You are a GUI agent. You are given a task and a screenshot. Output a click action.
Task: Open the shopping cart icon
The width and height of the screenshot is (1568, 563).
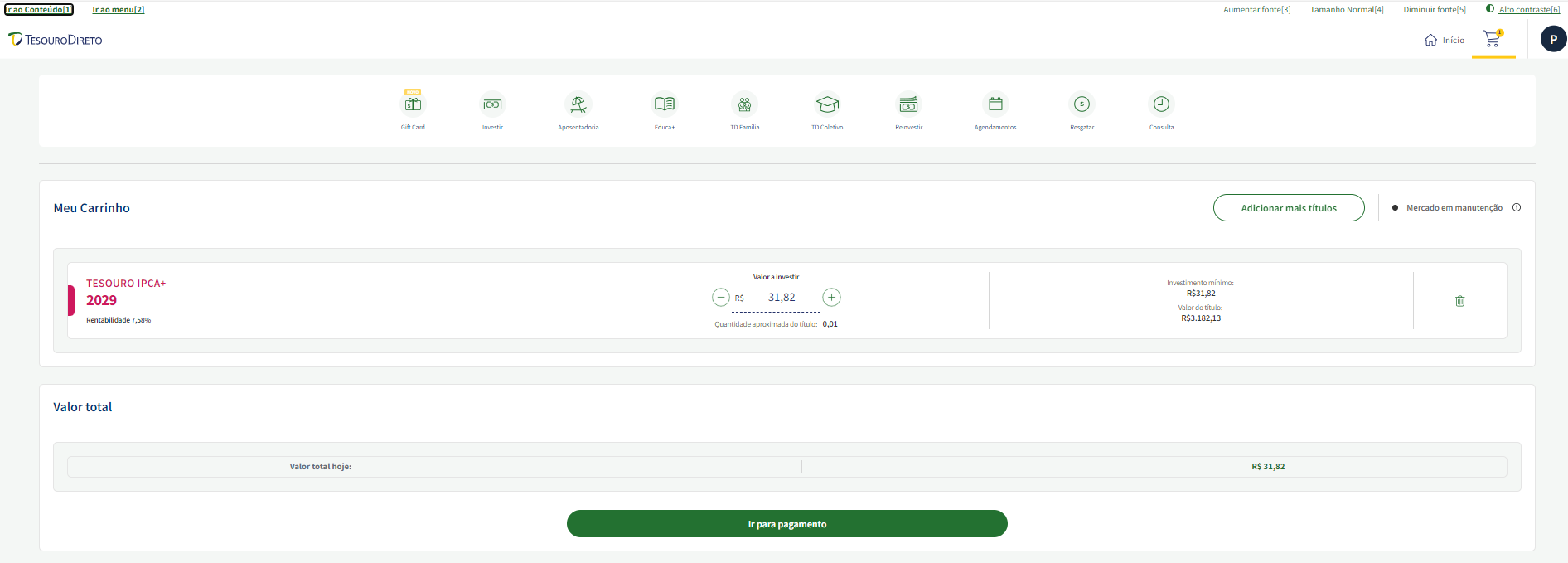coord(1493,39)
